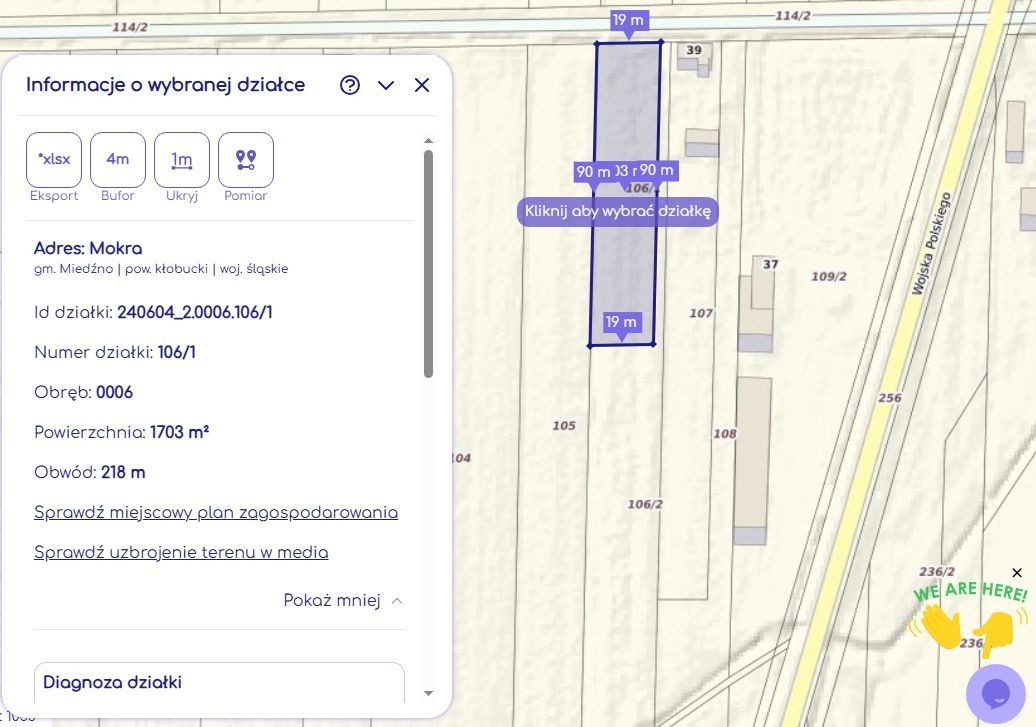Close the parcel information panel

[422, 85]
